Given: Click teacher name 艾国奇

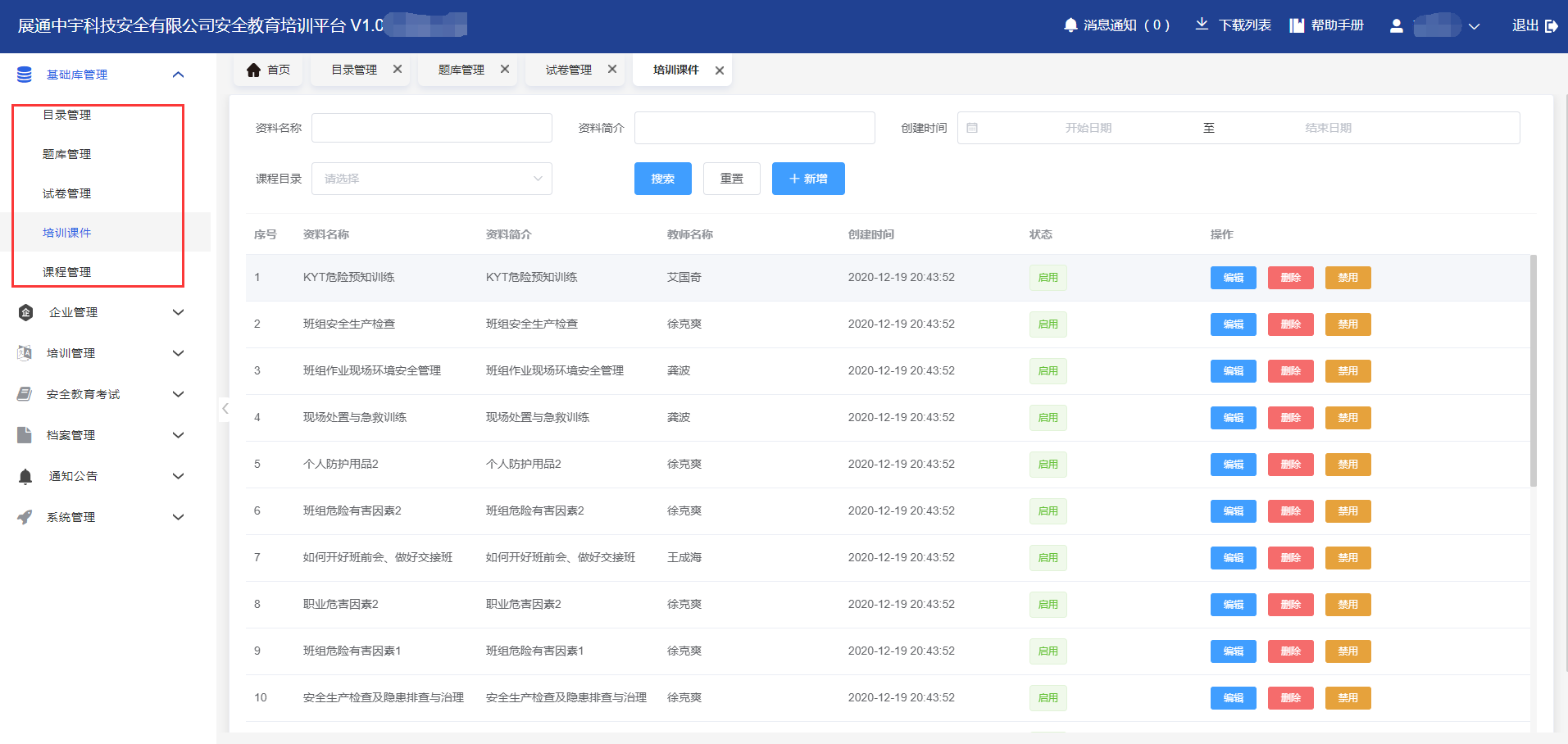Looking at the screenshot, I should click(x=684, y=277).
